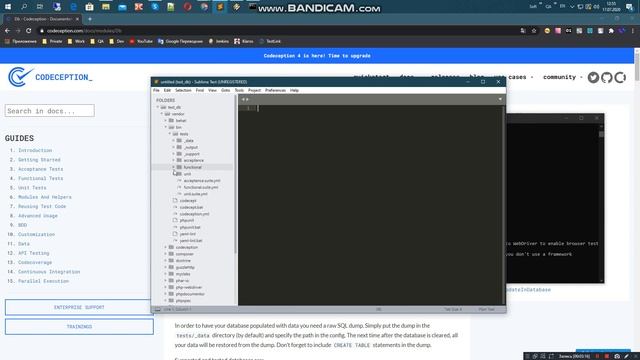Open Sublime Edit menu
640x360 pixels.
pos(167,90)
